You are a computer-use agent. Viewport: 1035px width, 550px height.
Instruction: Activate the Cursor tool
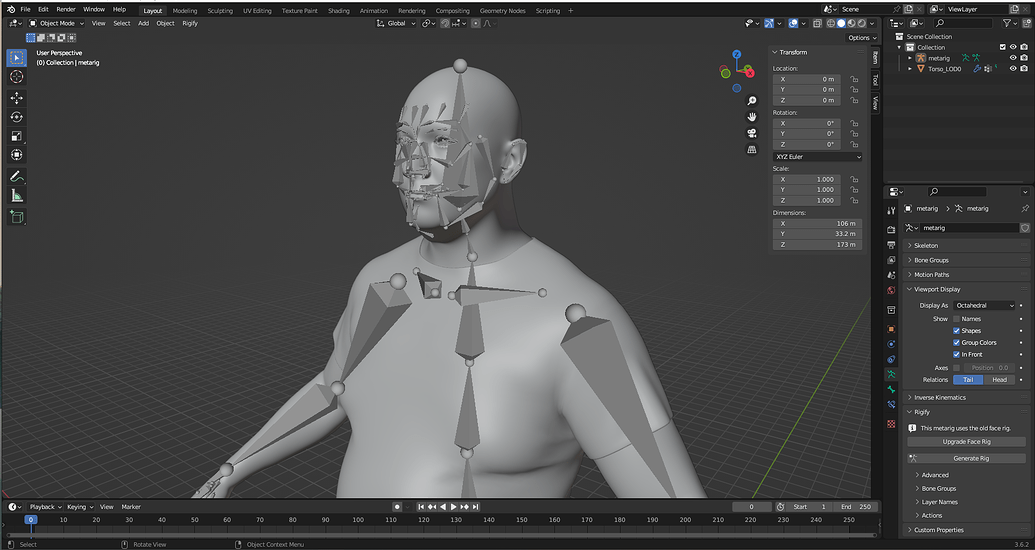17,77
